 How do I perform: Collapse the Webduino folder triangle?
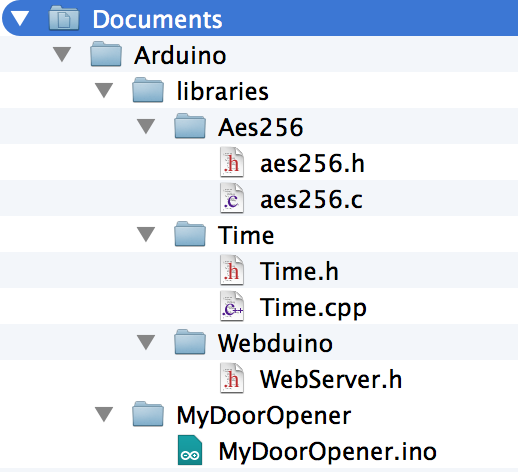[146, 342]
